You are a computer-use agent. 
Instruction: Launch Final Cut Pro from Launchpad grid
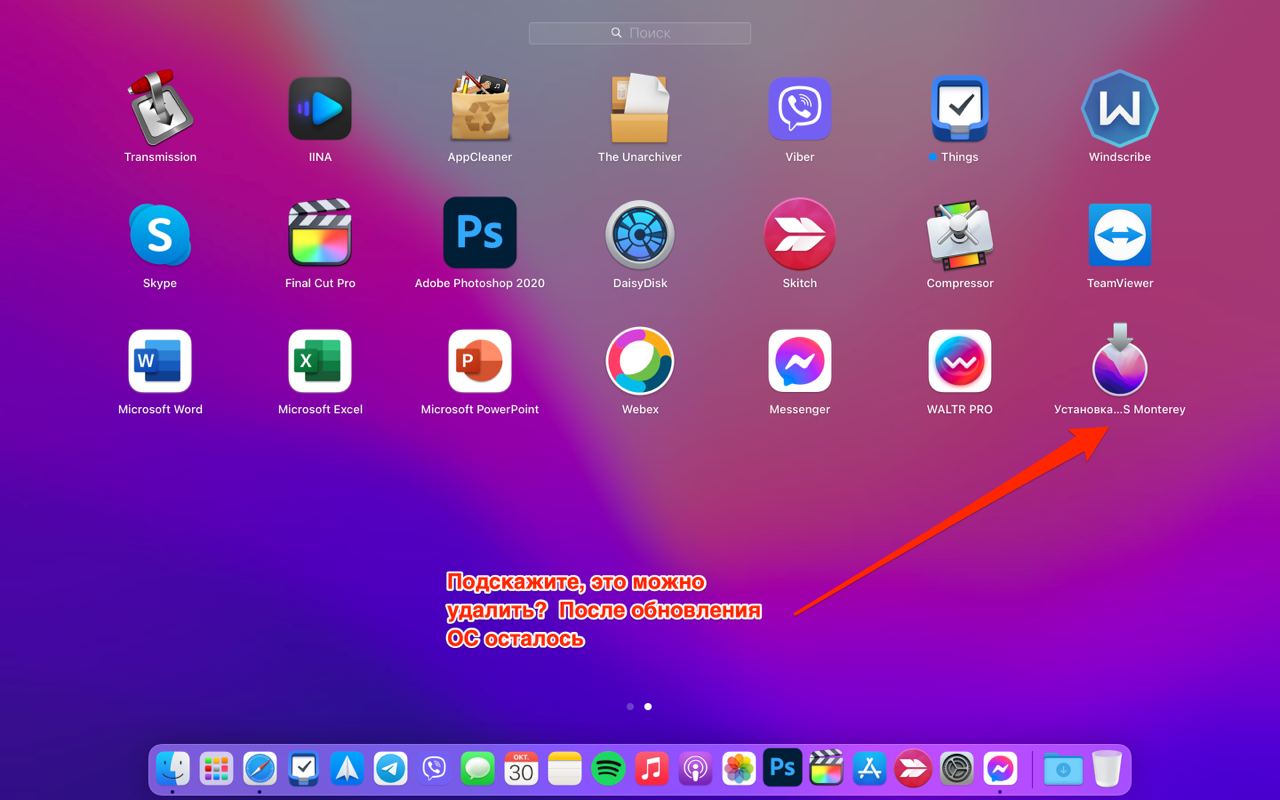coord(320,234)
